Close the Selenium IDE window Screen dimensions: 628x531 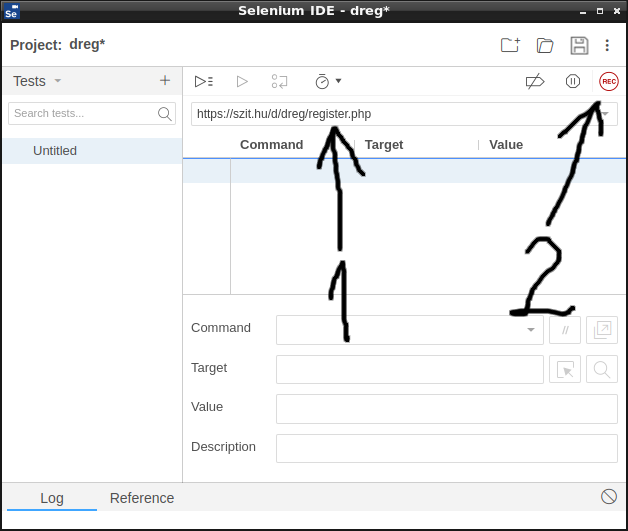[x=617, y=11]
